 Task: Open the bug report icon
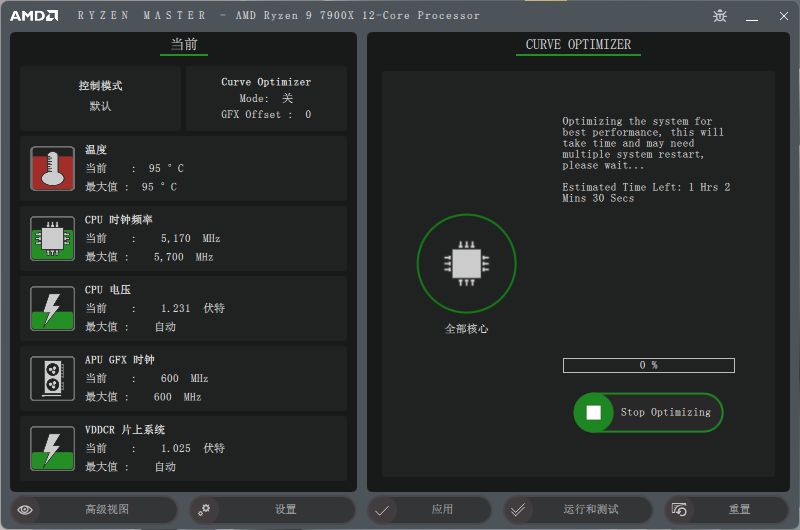pos(720,16)
